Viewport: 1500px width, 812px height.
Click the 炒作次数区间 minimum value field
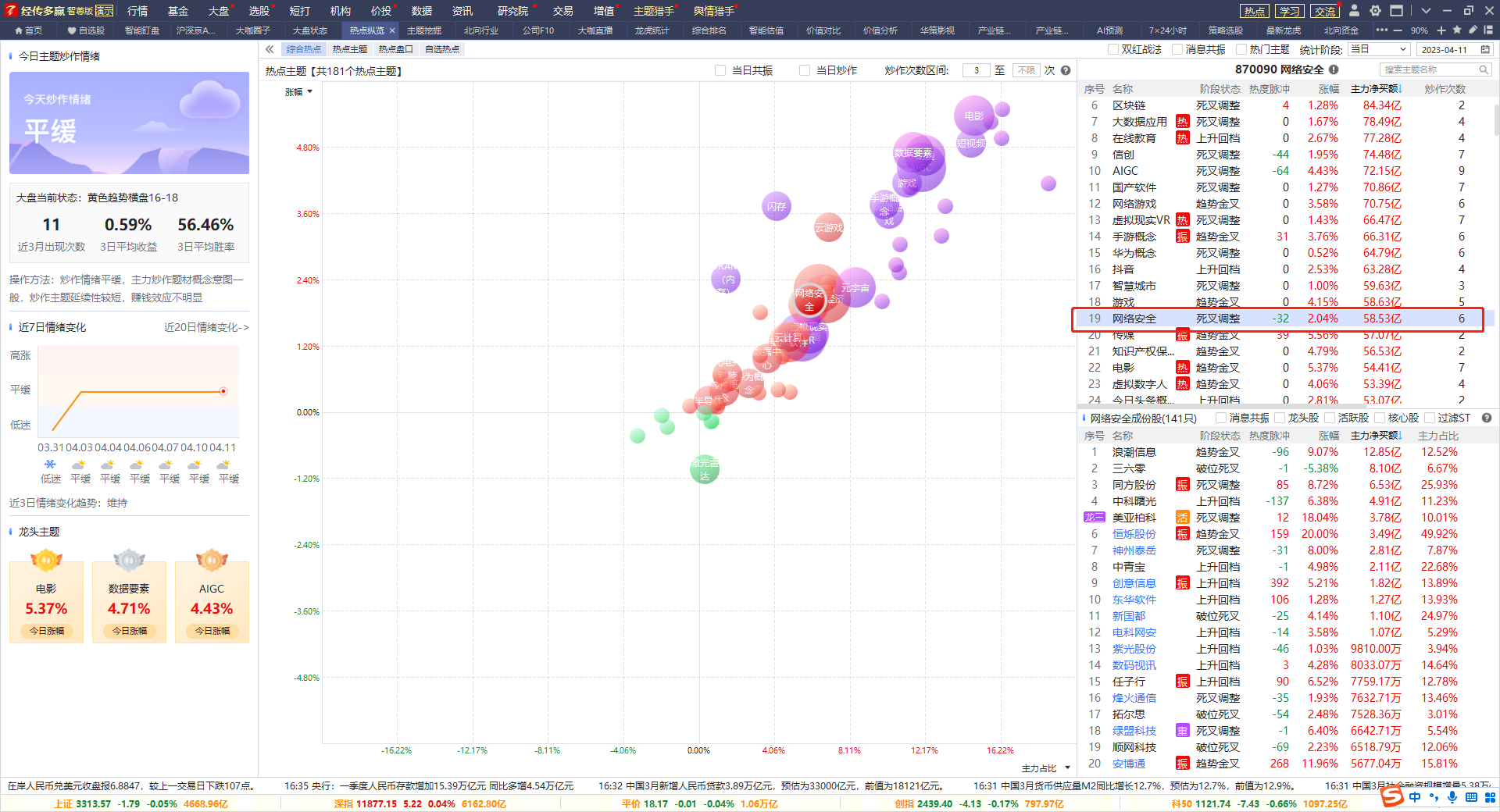[976, 70]
